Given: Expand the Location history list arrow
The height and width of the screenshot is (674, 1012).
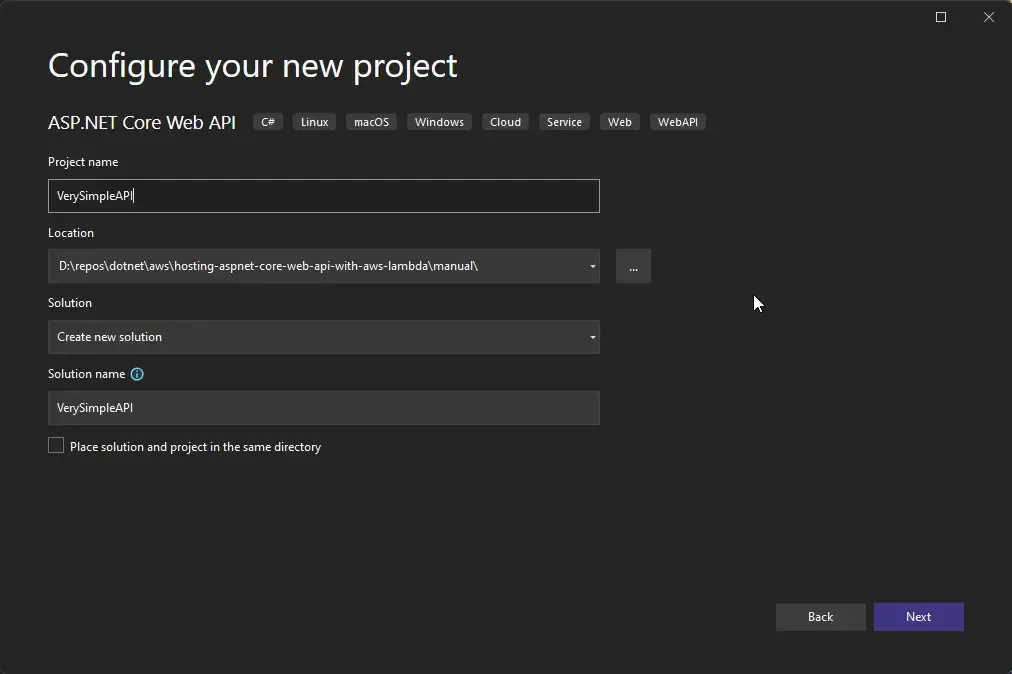Looking at the screenshot, I should 592,266.
